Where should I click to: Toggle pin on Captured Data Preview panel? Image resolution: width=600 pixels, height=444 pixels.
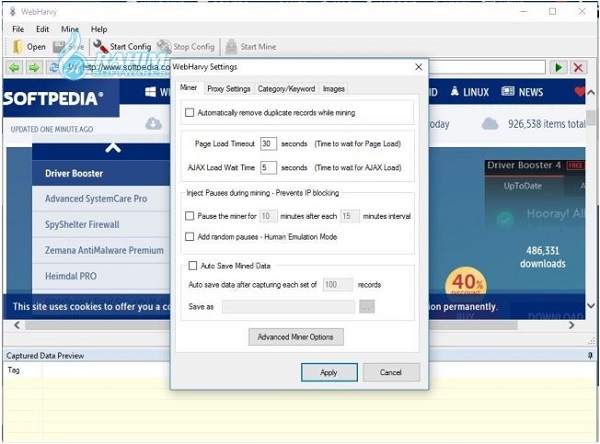pos(590,356)
